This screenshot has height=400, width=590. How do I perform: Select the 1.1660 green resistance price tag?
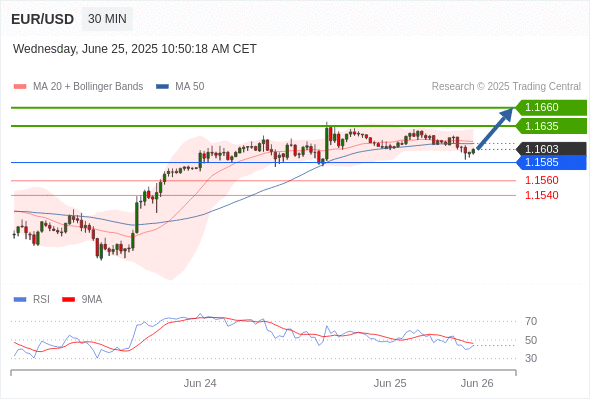point(551,108)
